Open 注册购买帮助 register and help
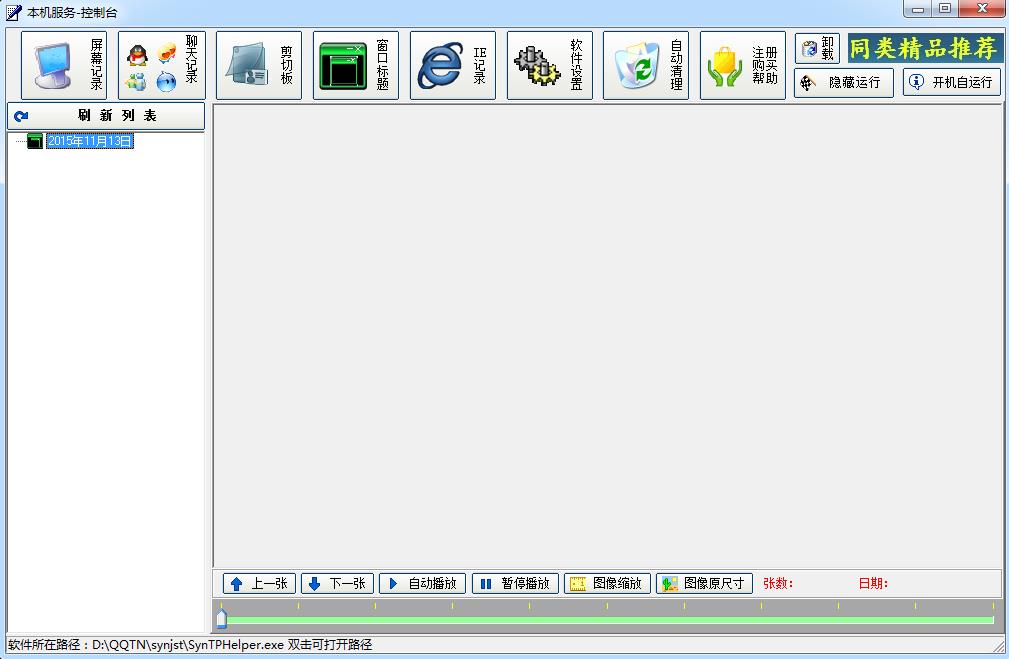This screenshot has width=1009, height=659. point(743,66)
